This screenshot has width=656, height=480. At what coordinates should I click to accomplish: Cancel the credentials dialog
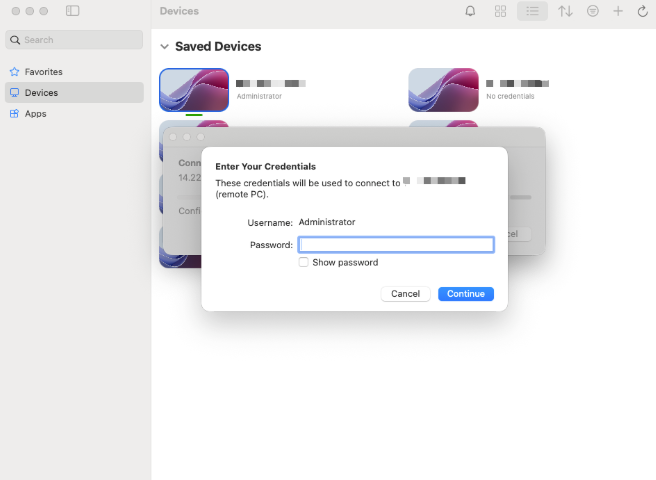click(x=405, y=294)
